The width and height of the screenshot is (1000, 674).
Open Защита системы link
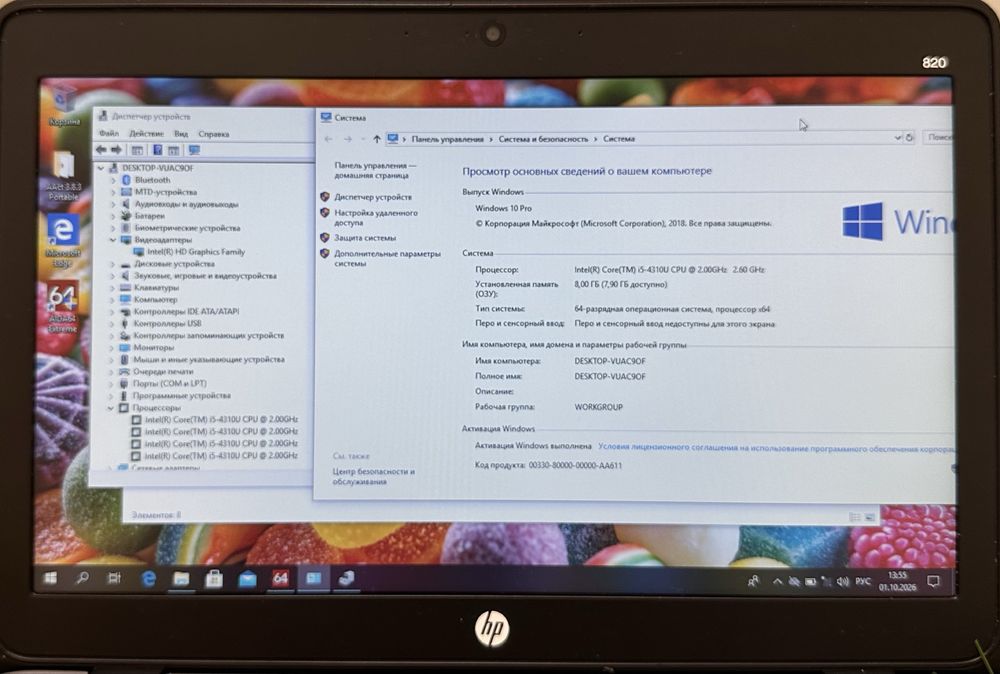click(x=365, y=238)
